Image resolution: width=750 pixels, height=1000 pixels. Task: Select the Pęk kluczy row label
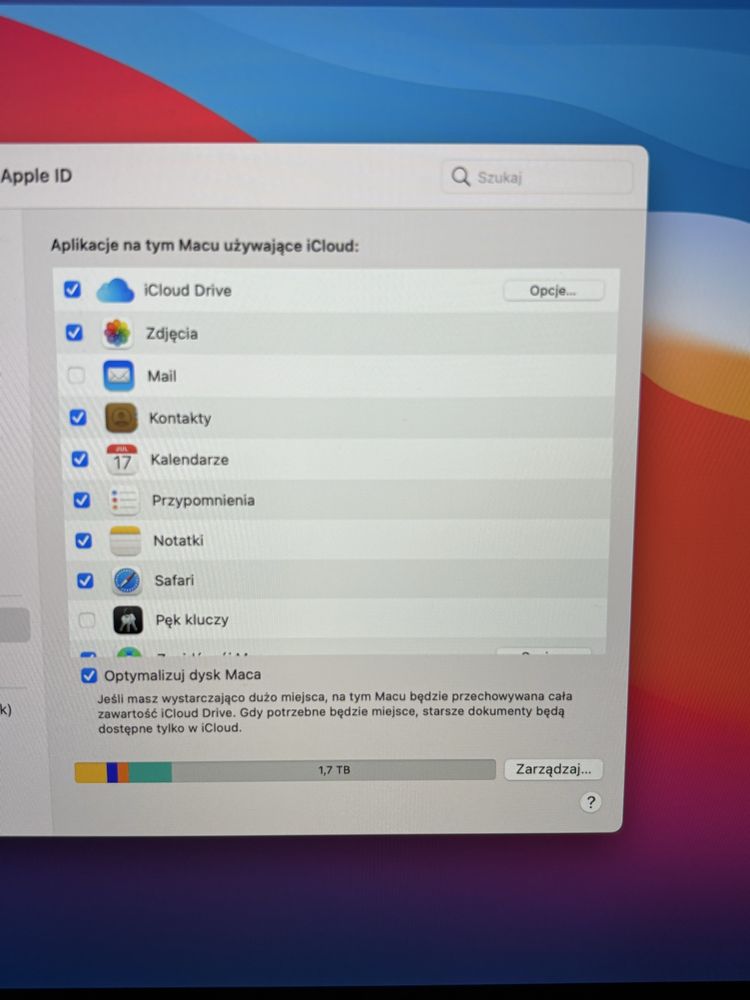tap(192, 620)
